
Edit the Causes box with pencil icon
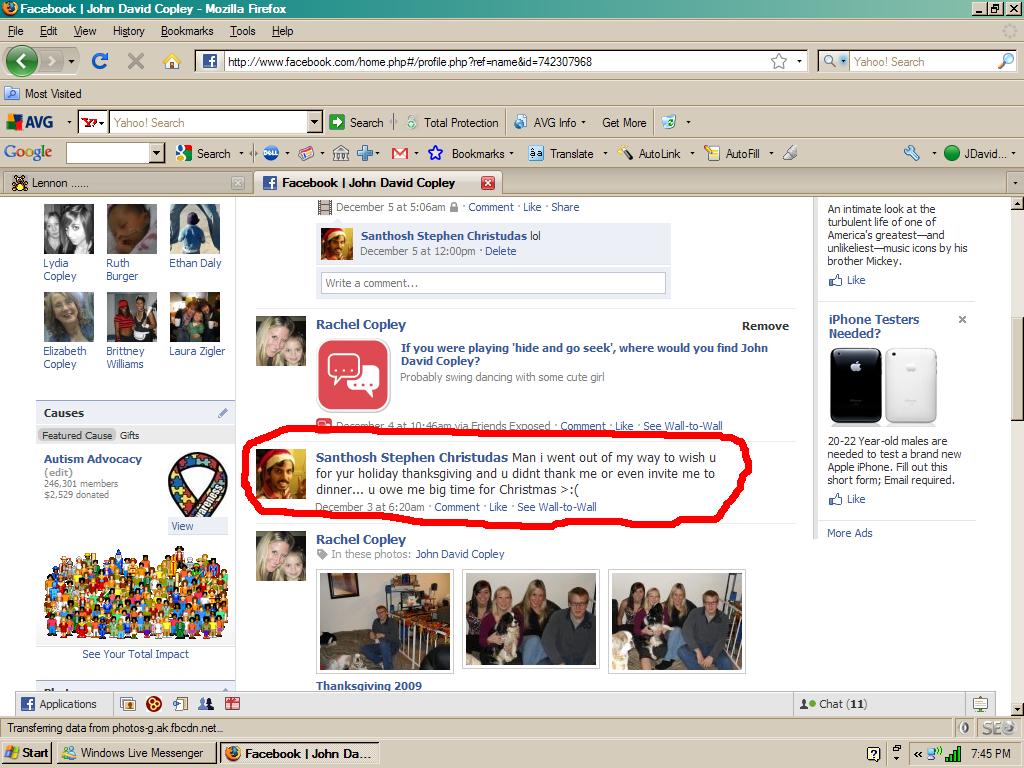pos(223,413)
